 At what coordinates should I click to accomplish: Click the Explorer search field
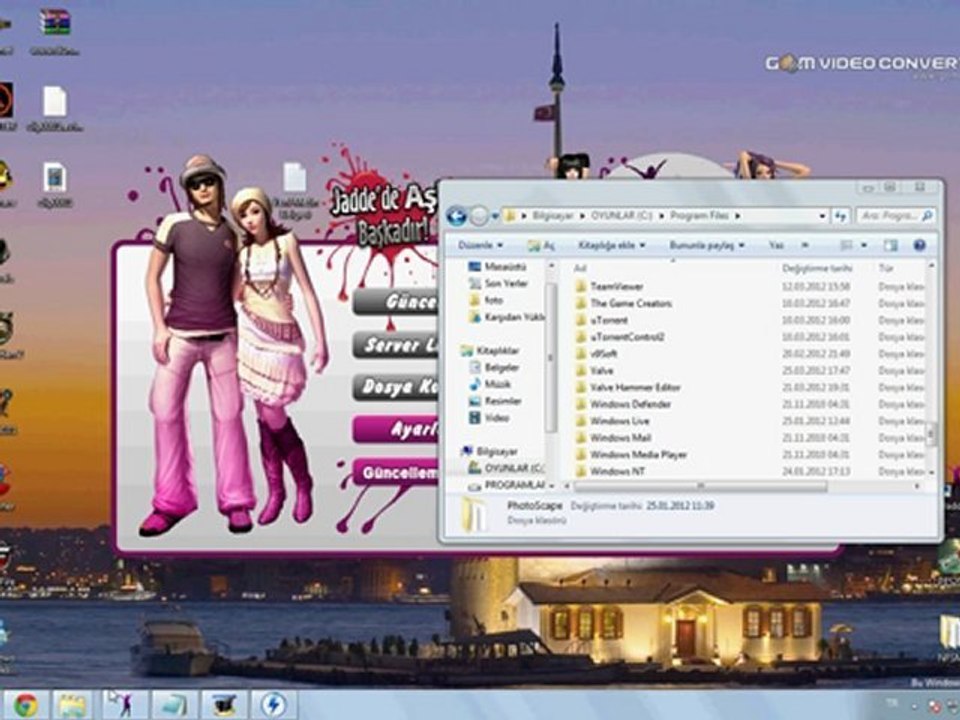click(x=896, y=216)
